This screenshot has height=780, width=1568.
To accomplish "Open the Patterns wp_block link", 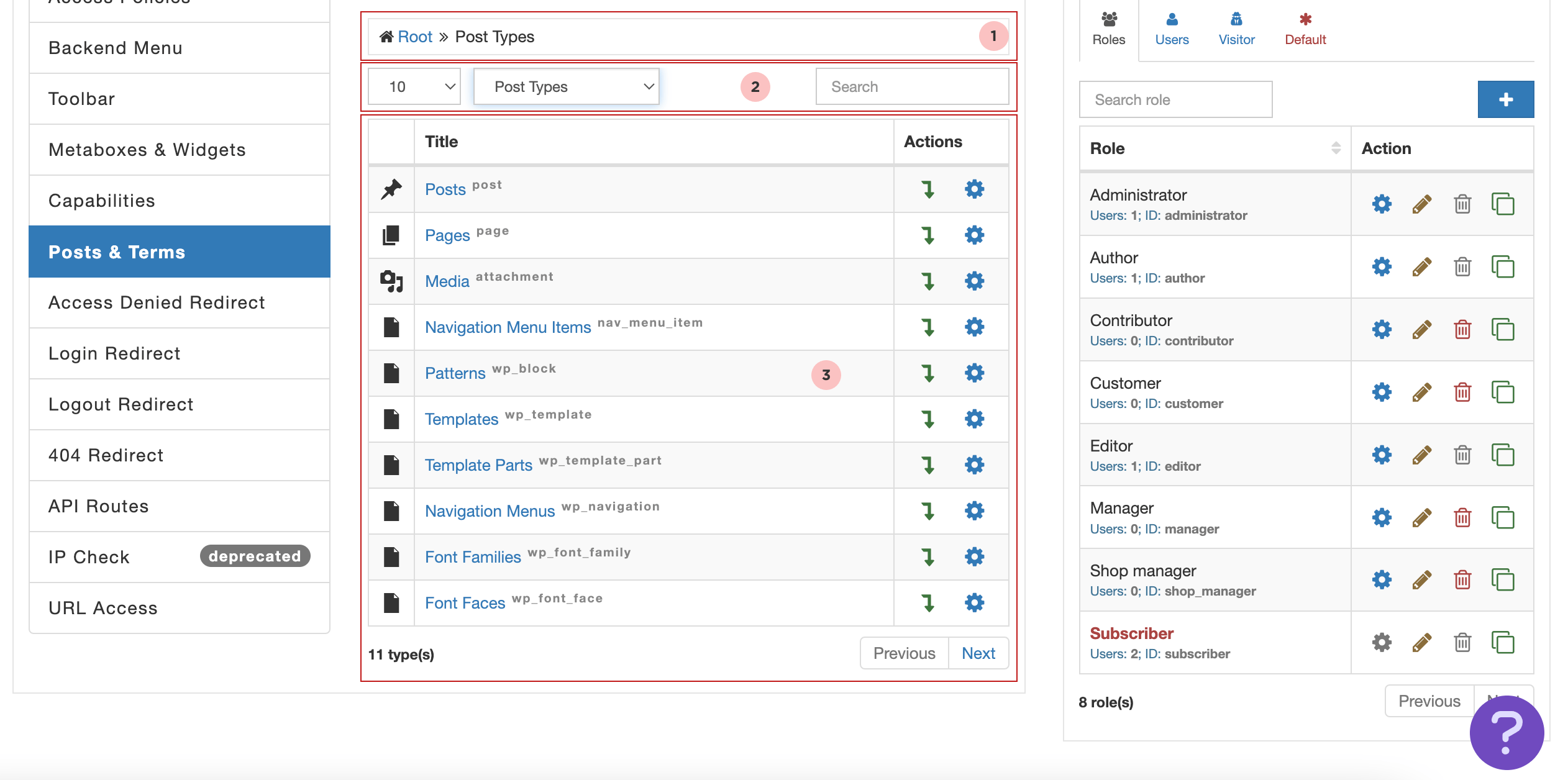I will coord(455,373).
